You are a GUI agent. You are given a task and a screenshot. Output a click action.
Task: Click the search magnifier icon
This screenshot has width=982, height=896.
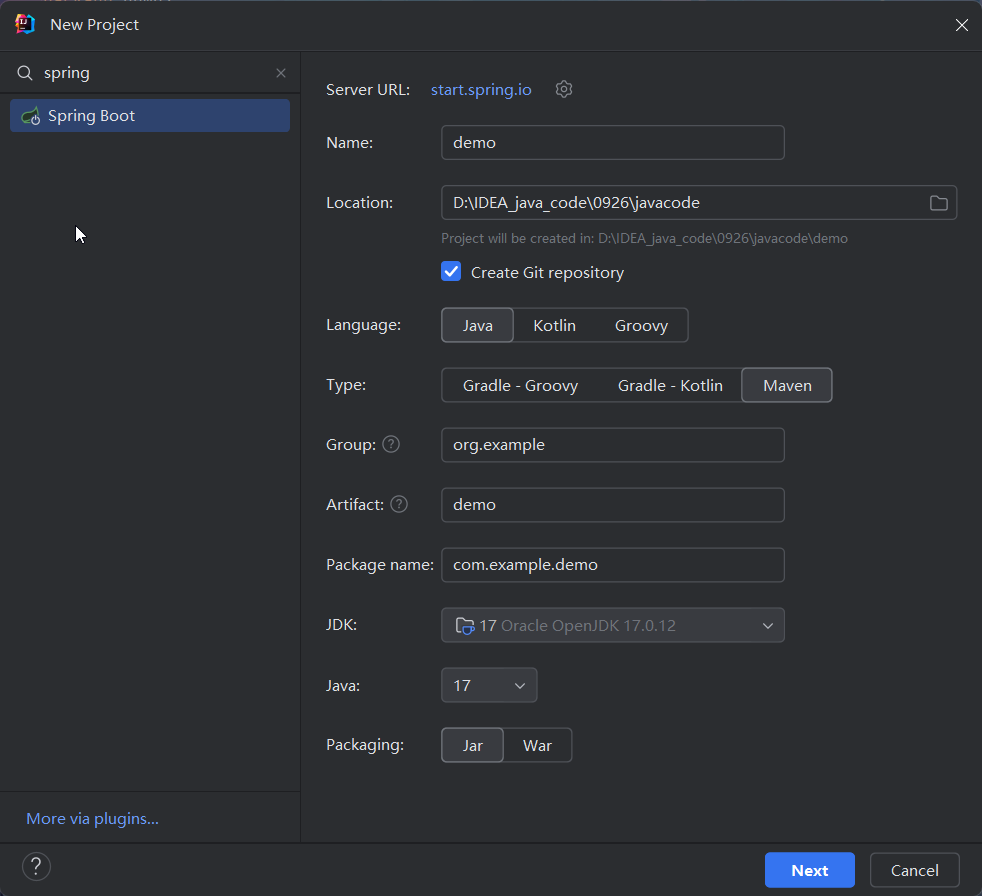pos(24,73)
